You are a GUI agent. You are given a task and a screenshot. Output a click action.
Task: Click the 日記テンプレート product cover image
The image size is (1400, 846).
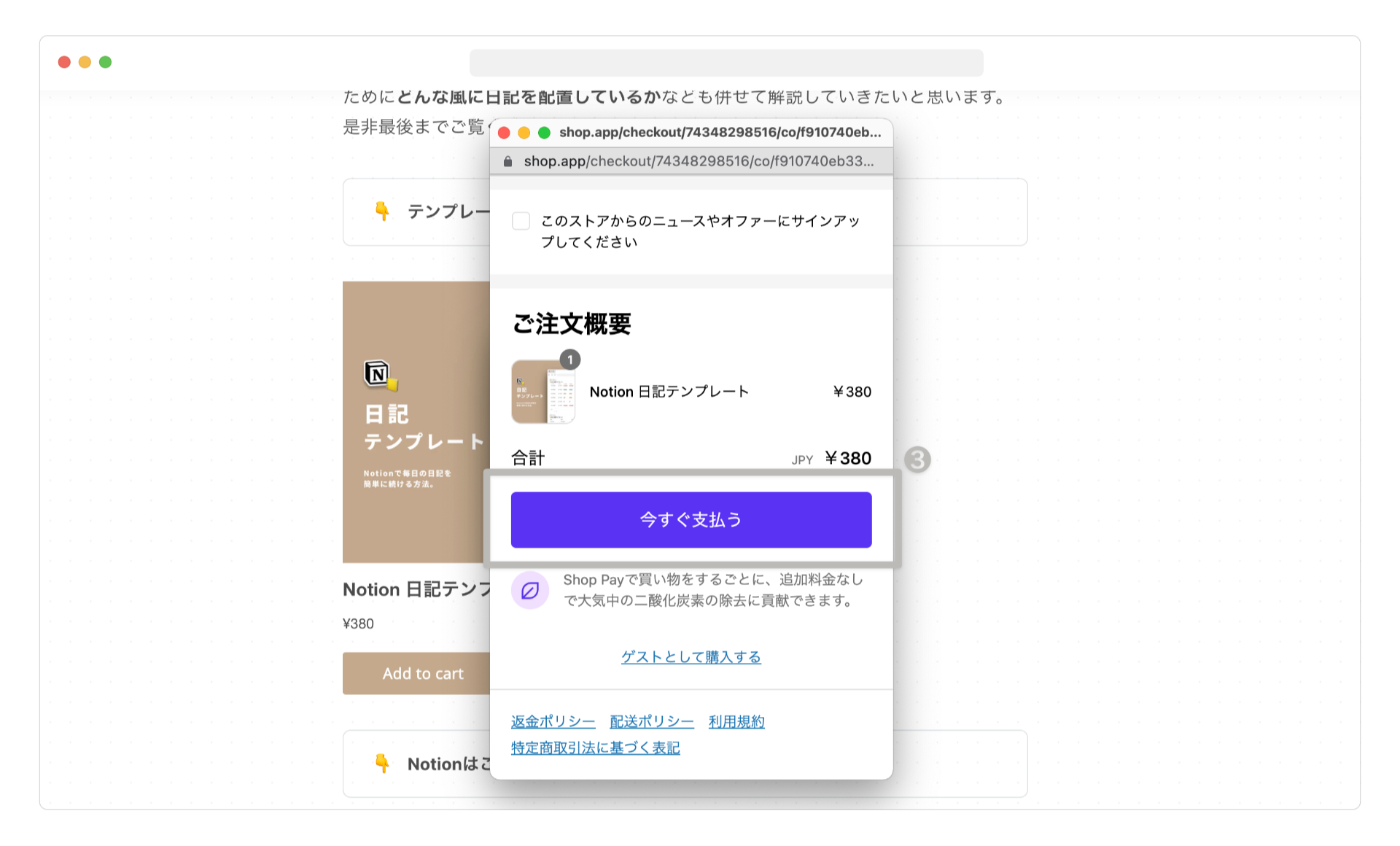pyautogui.click(x=416, y=422)
